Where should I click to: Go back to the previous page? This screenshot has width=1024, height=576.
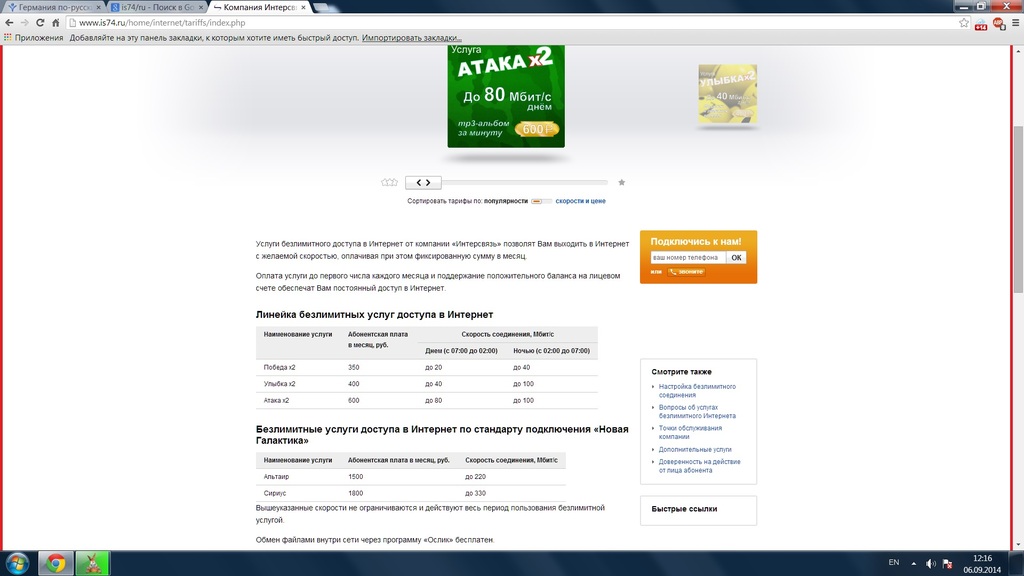pos(9,23)
